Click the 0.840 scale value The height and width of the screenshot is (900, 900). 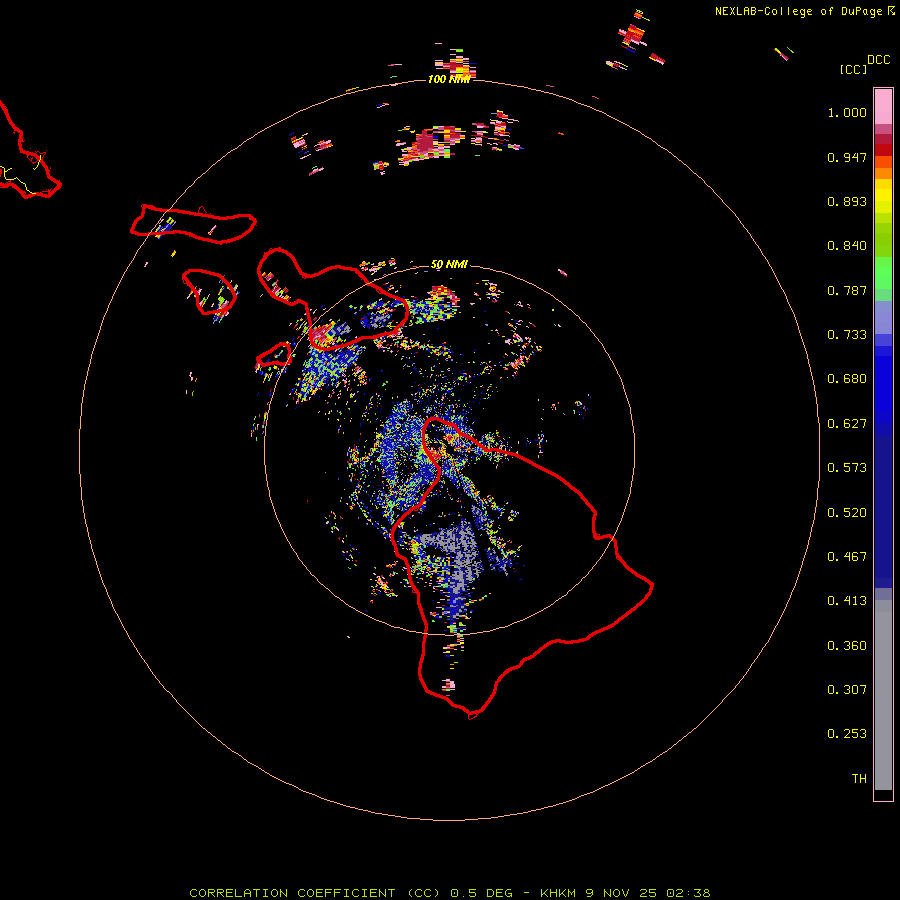(x=847, y=246)
